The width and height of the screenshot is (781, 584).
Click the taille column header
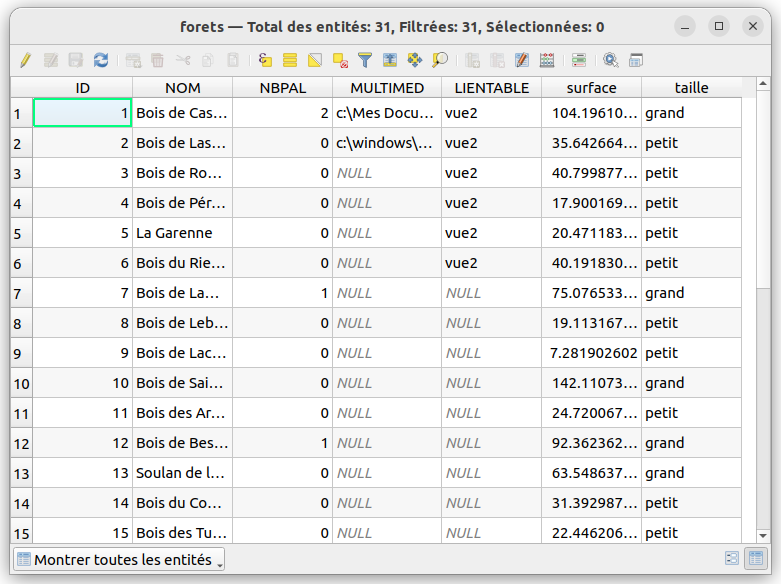pos(691,88)
